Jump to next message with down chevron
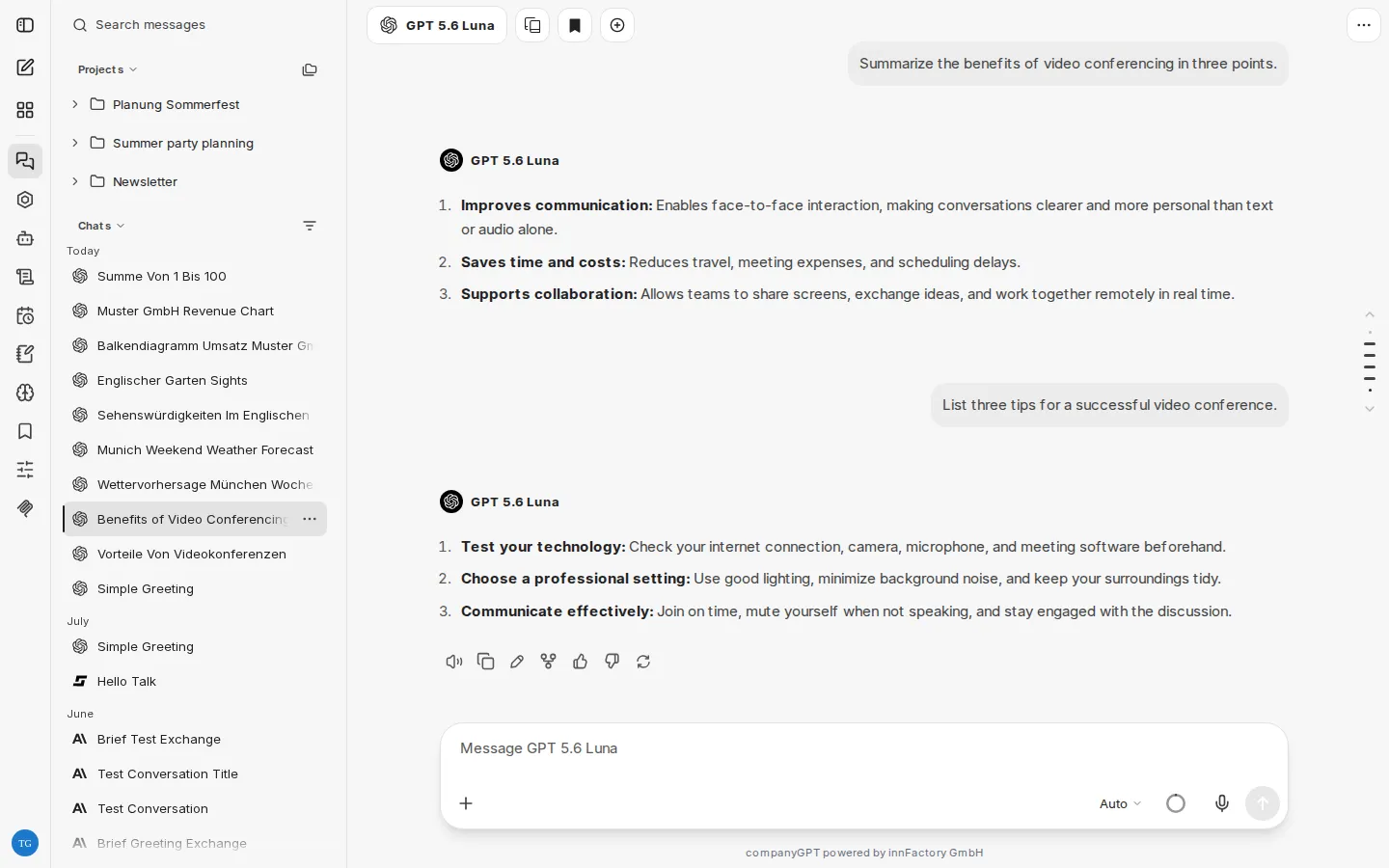Image resolution: width=1389 pixels, height=868 pixels. pos(1370,409)
